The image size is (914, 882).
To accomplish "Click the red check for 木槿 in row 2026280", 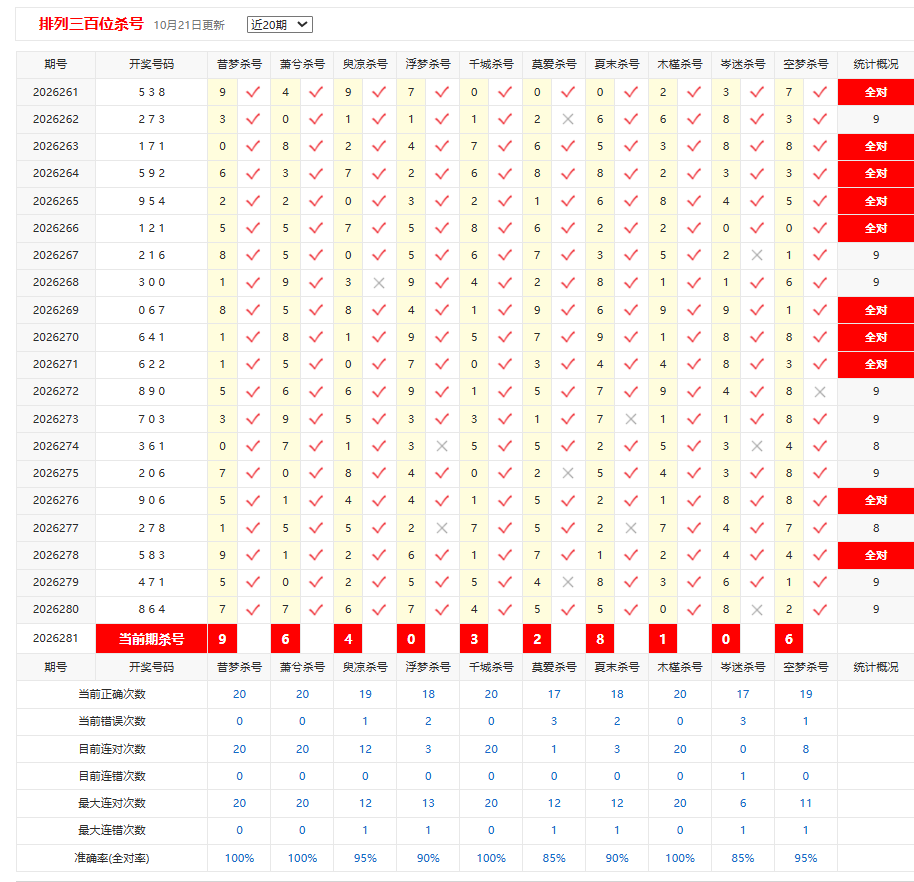I will [694, 609].
